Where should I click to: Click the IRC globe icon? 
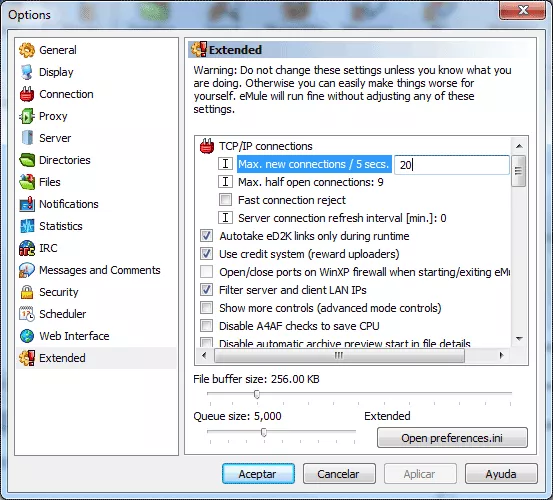tap(27, 248)
